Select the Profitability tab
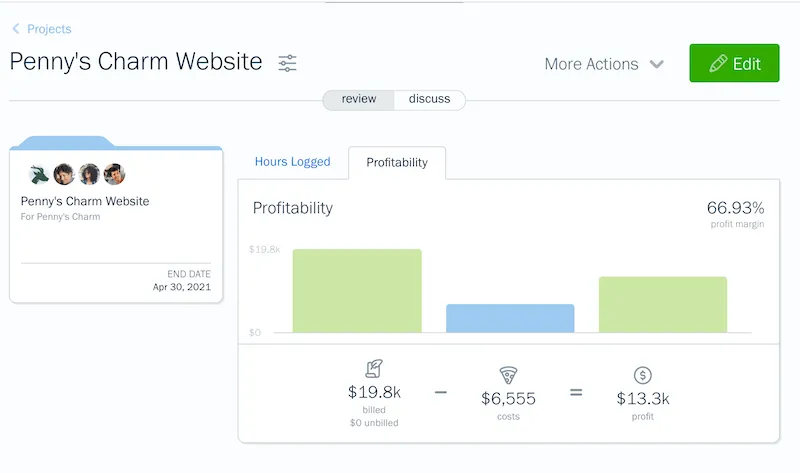Screen dimensions: 800x473 click(x=397, y=162)
